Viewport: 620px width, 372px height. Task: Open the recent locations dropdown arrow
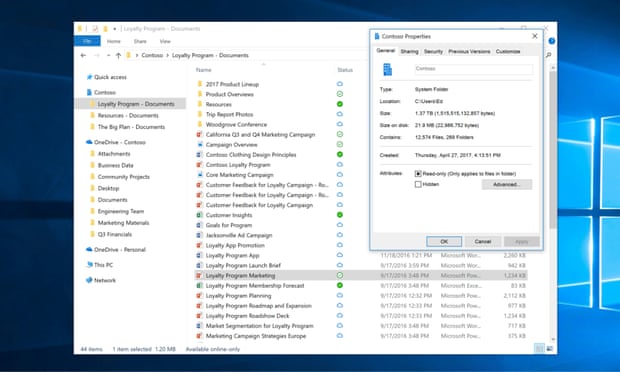coord(108,55)
